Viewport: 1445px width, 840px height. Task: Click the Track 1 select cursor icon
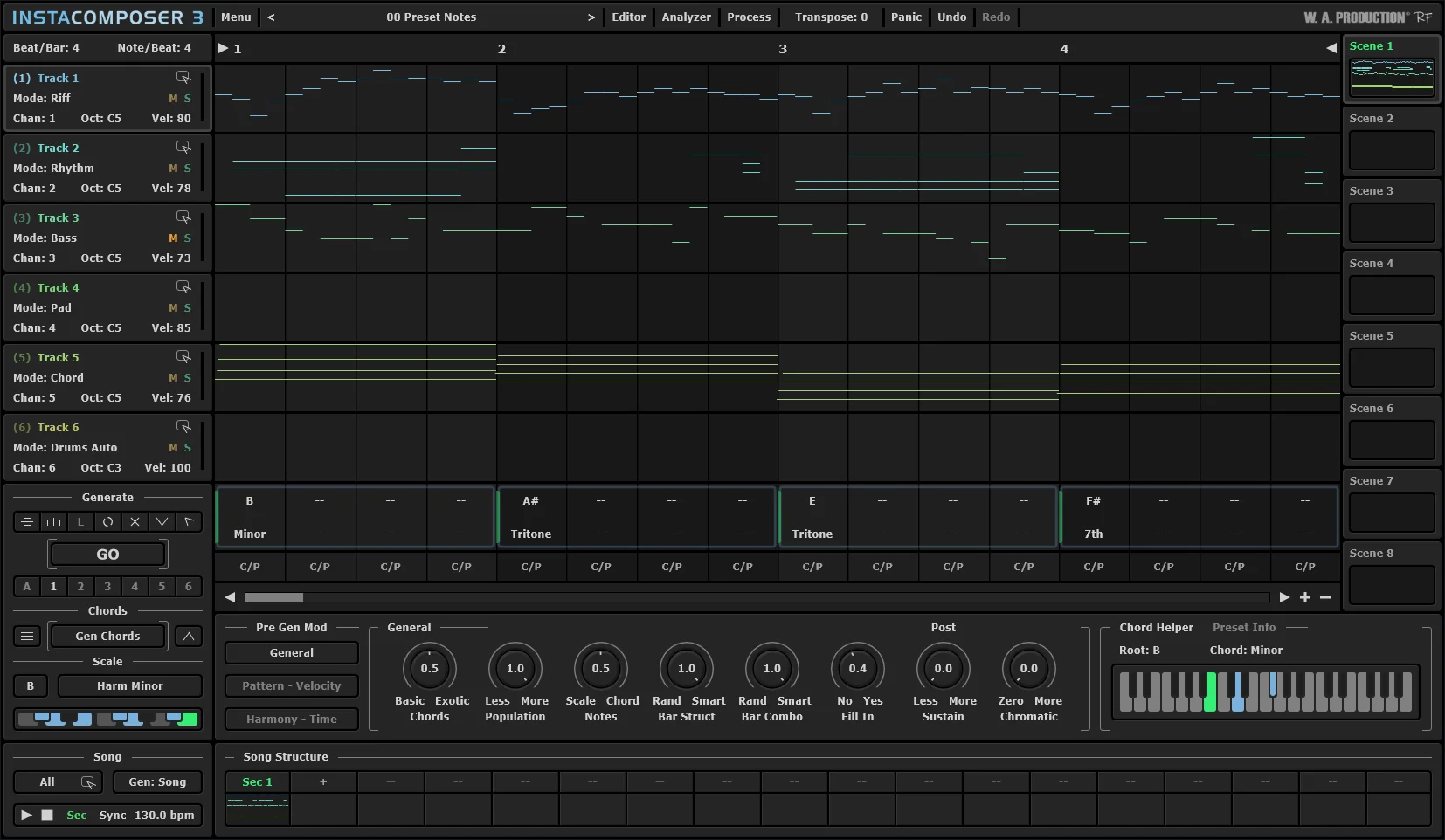(x=183, y=78)
